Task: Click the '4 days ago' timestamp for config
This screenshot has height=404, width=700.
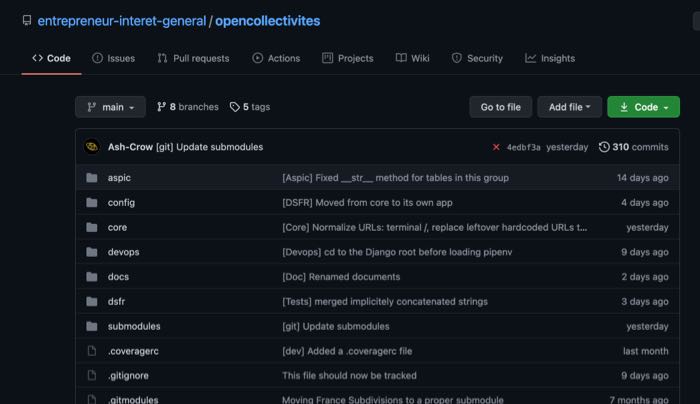Action: [645, 203]
